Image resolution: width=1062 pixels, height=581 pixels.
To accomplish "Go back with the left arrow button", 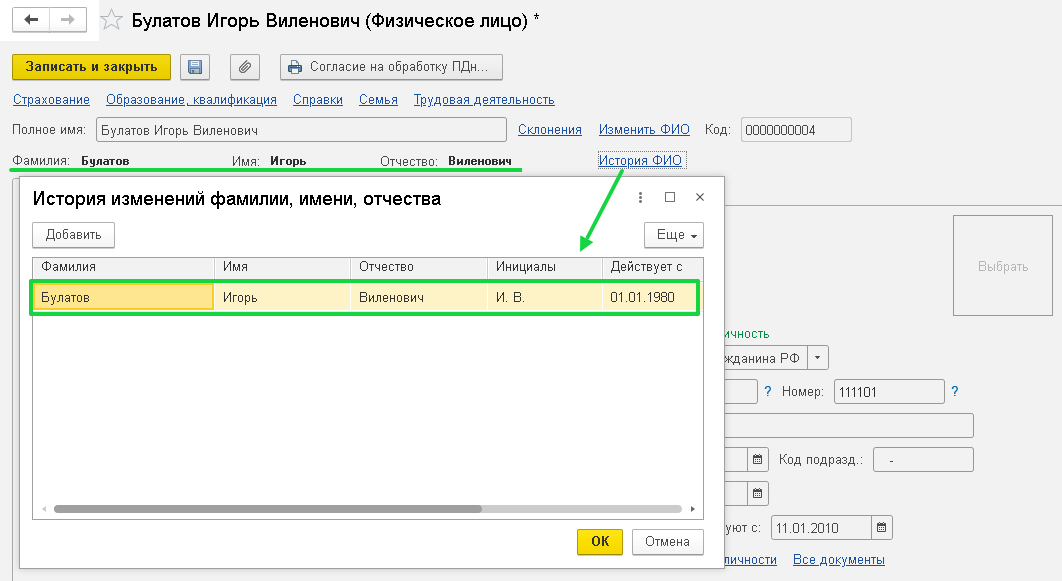I will click(31, 20).
